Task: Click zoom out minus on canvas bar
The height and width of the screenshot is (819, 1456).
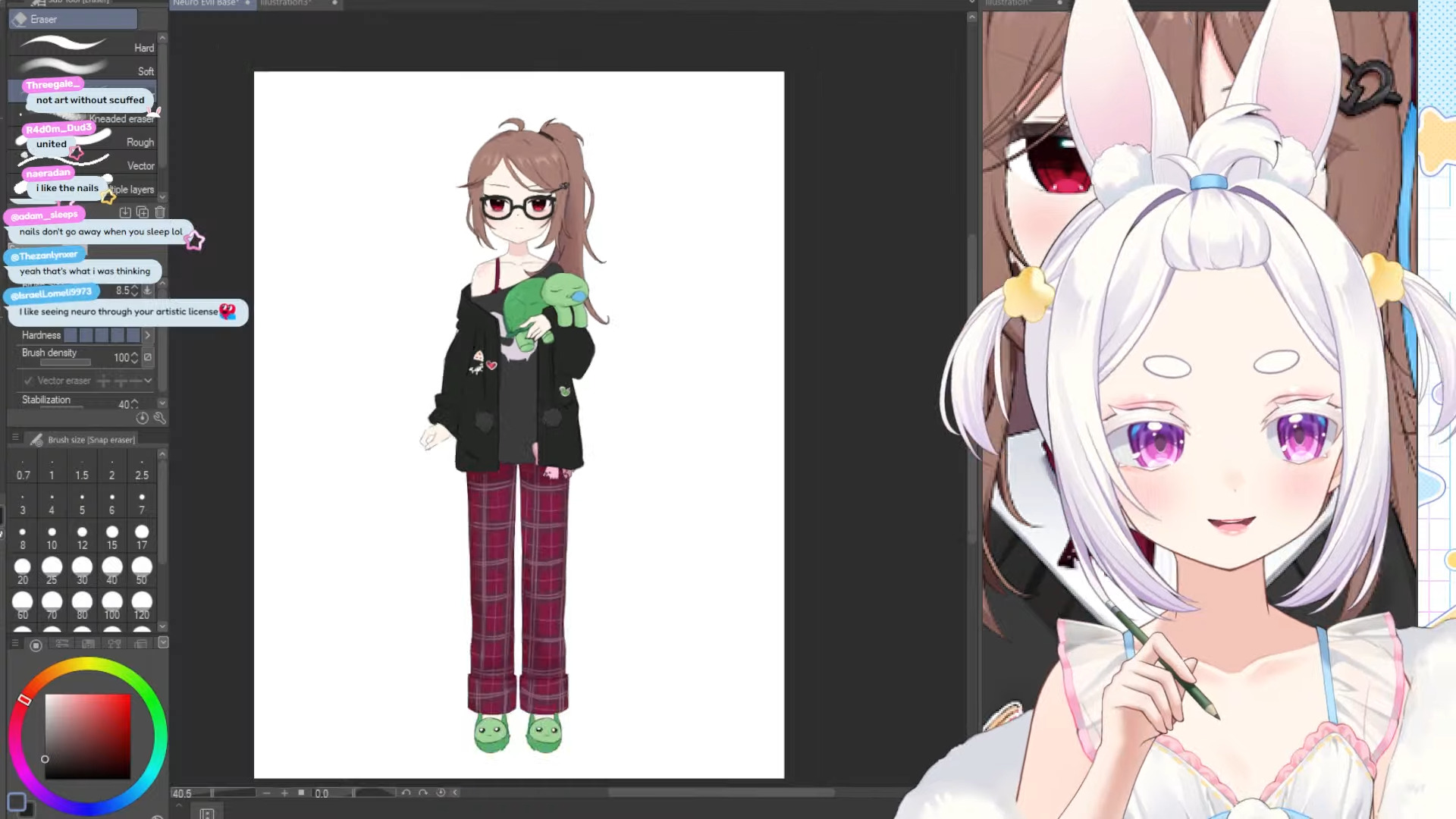Action: tap(266, 793)
